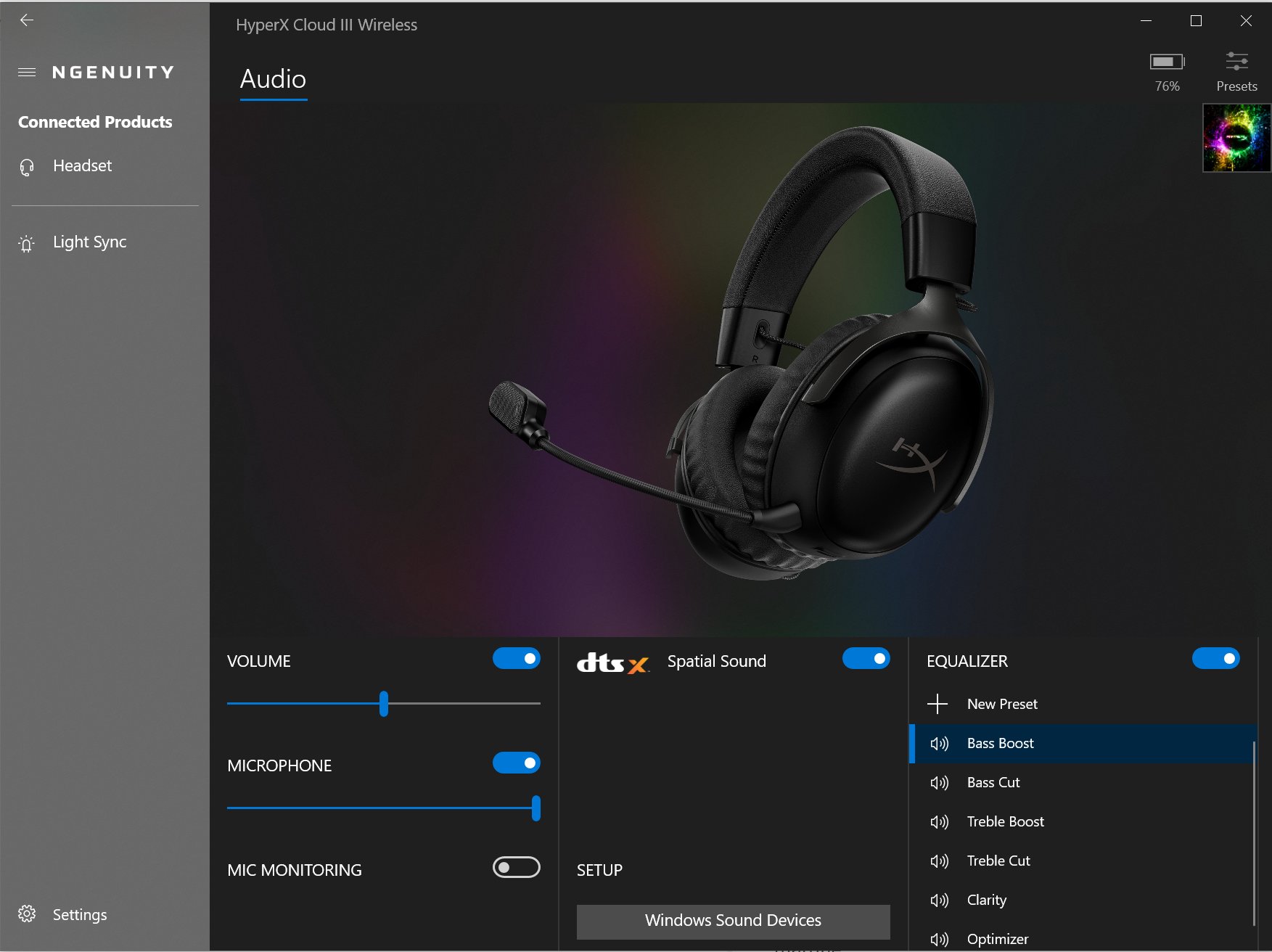Click the Headset icon in sidebar
The width and height of the screenshot is (1272, 952).
click(x=27, y=167)
